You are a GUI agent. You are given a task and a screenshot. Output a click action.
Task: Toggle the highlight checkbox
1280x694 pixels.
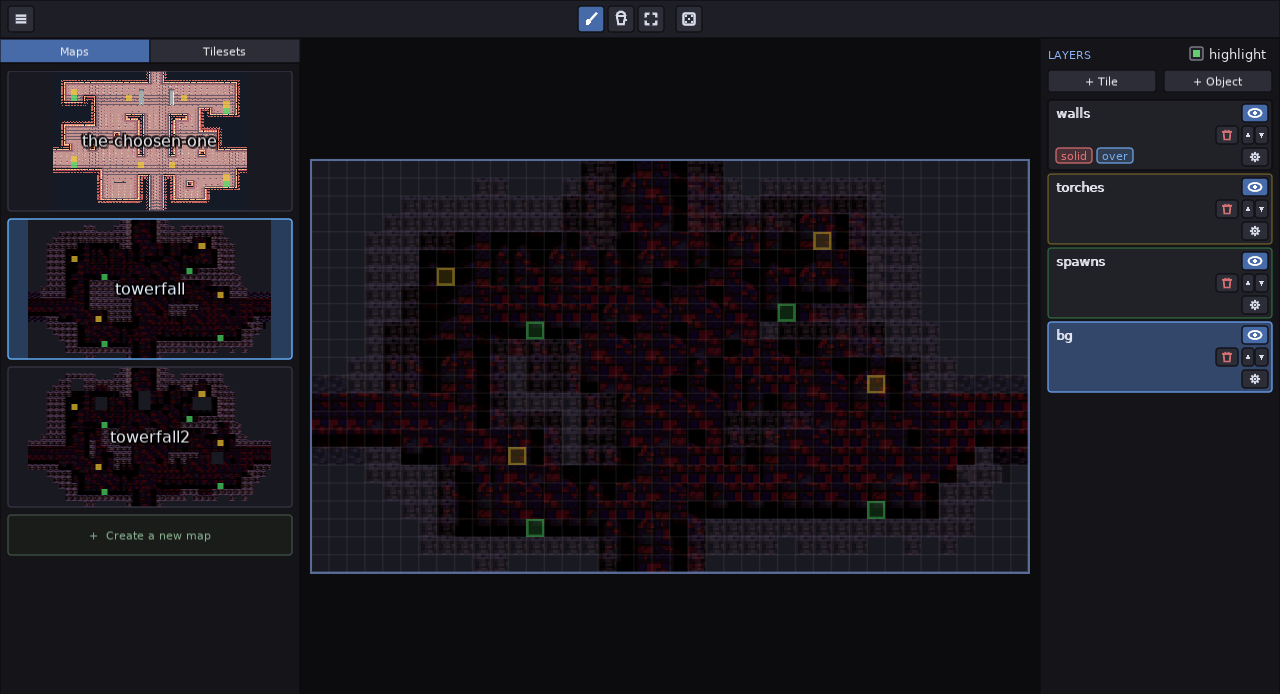pyautogui.click(x=1196, y=54)
